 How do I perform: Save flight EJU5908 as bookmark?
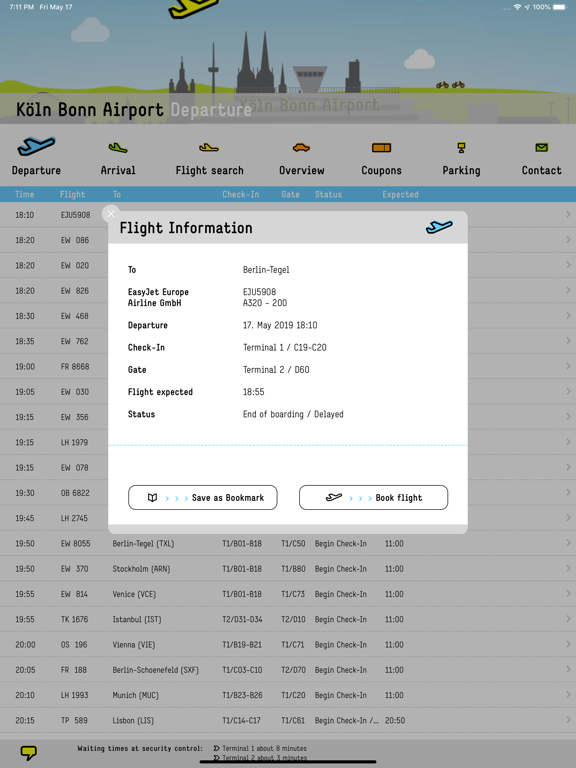coord(203,498)
